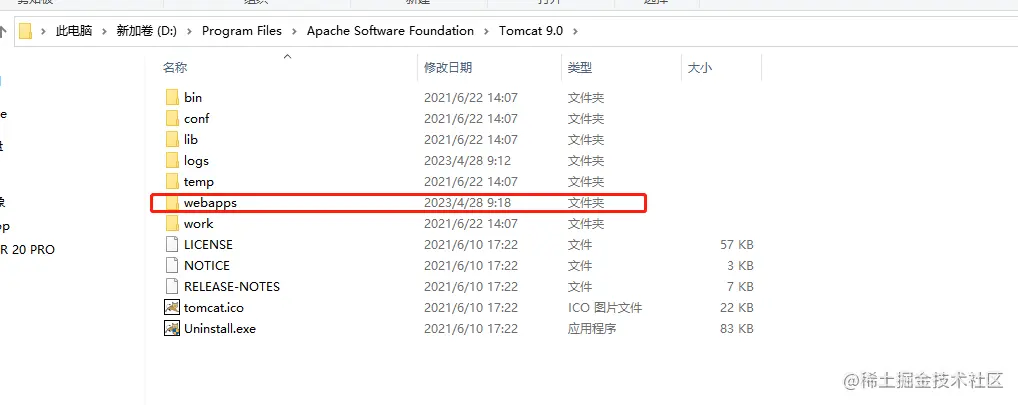Screen dimensions: 1018x405
Task: Click the webapps date 2023/4/28 9:18
Action: pos(467,202)
